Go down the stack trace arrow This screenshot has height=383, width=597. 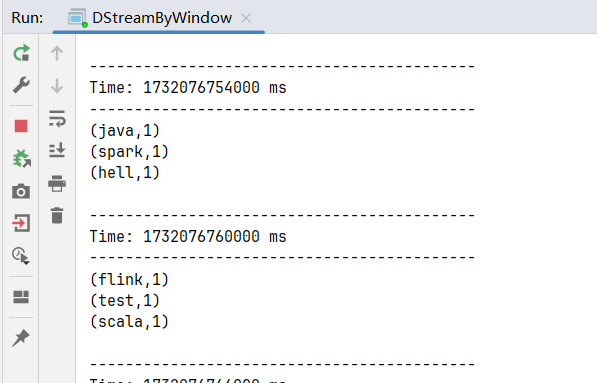click(57, 86)
